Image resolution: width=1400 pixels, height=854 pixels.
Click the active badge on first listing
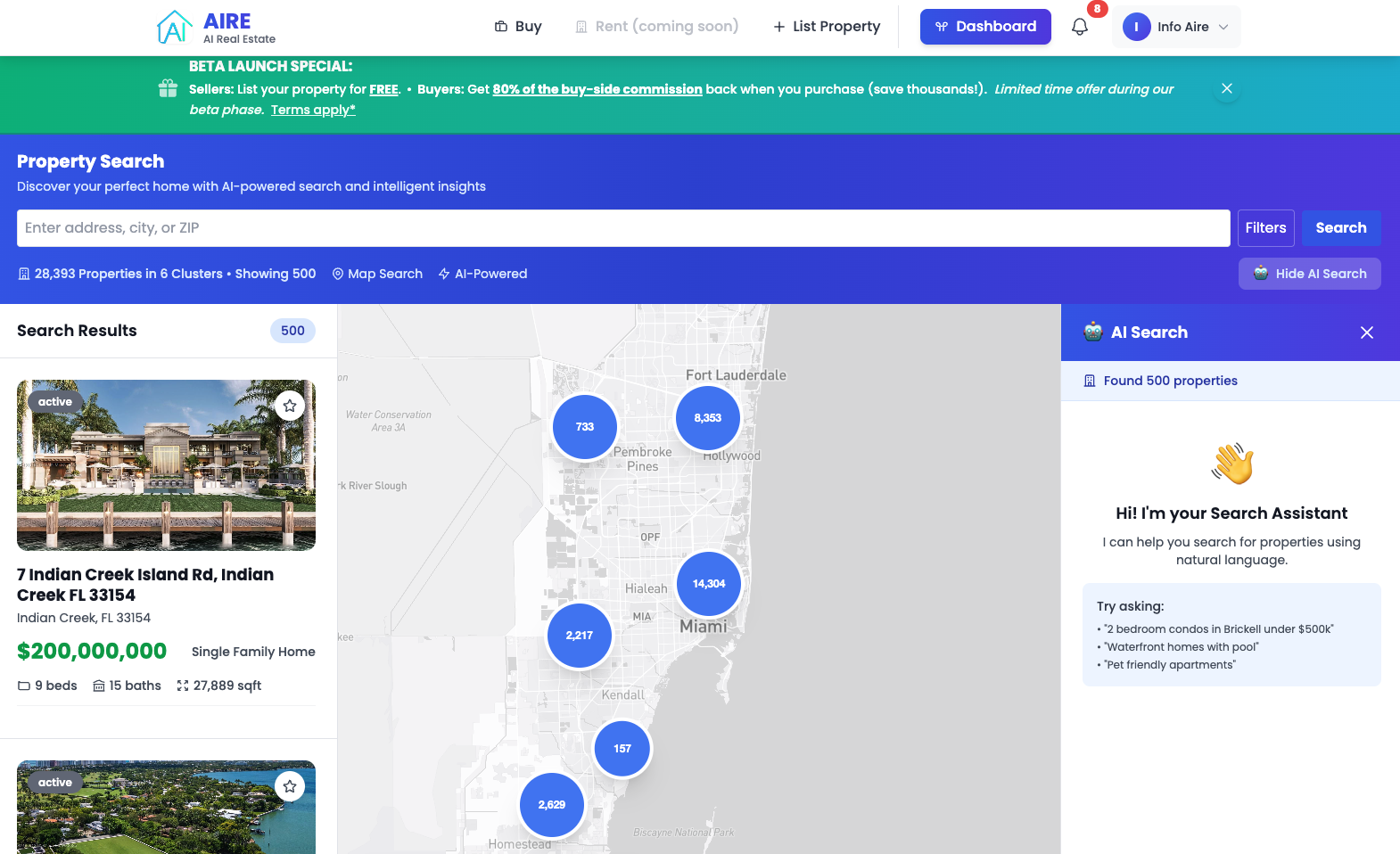tap(55, 402)
